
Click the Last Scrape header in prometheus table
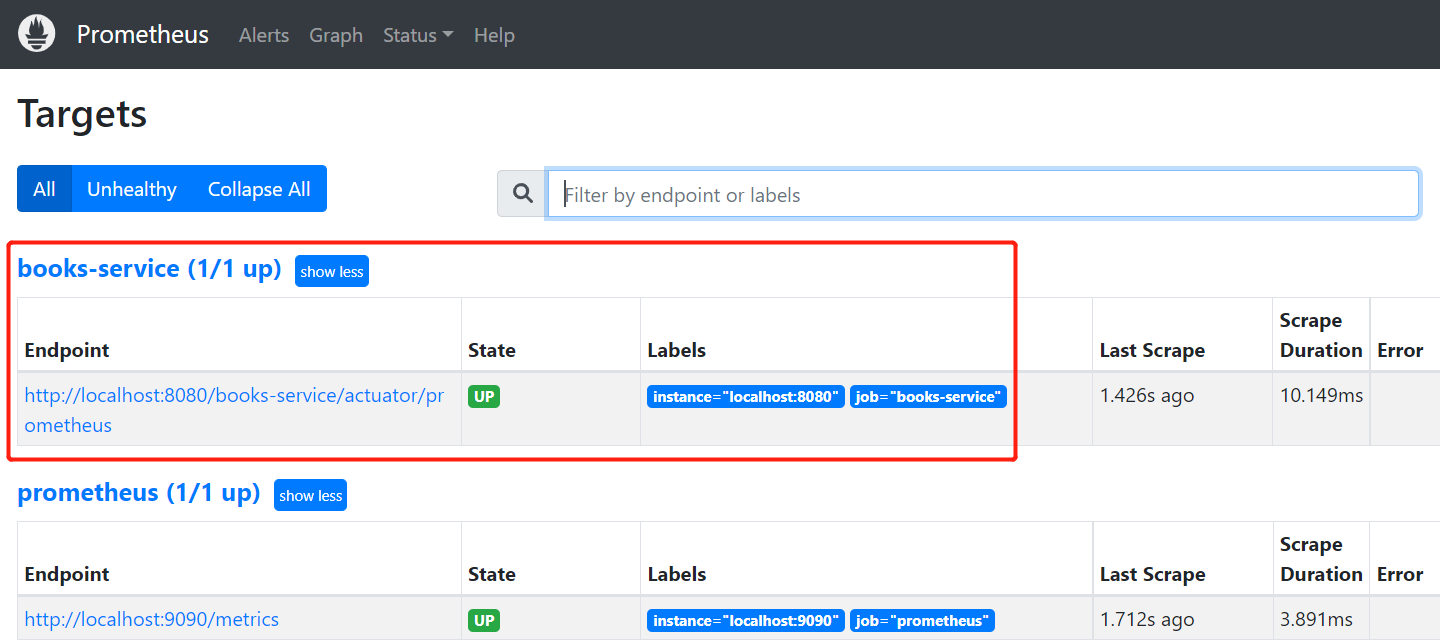pyautogui.click(x=1152, y=574)
